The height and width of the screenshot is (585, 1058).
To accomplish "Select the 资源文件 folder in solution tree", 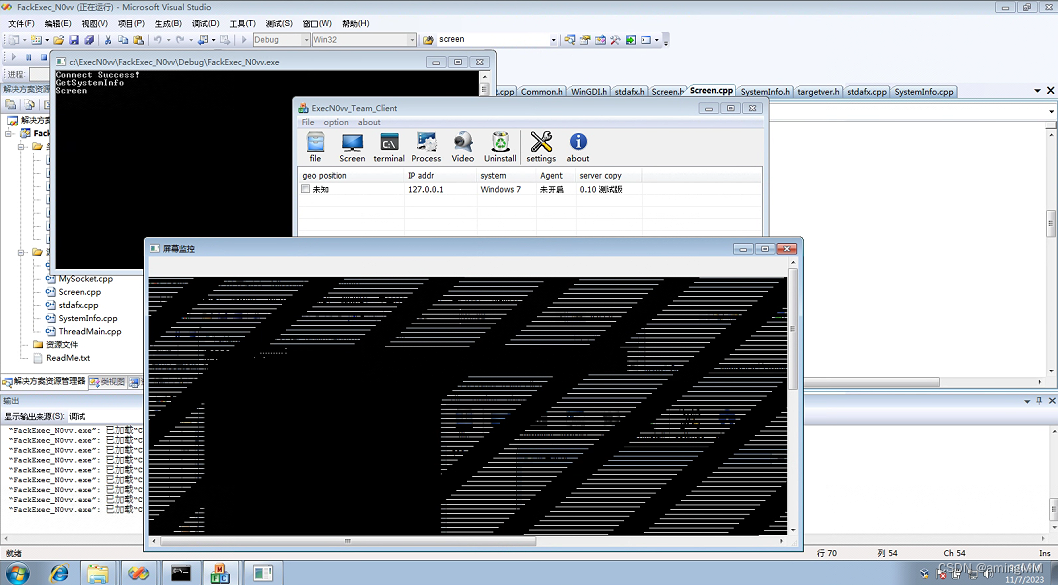I will pos(61,345).
